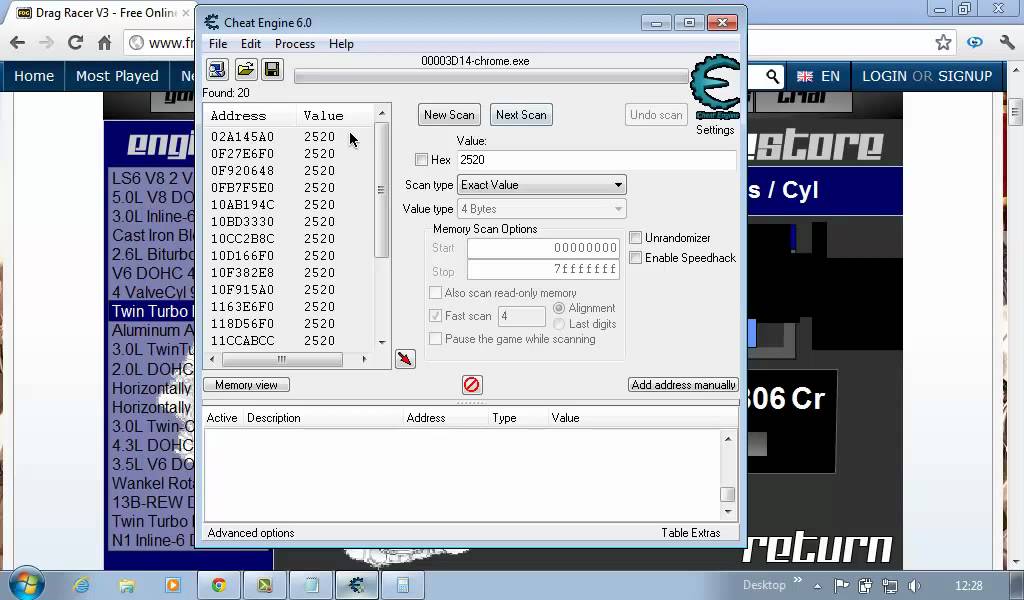This screenshot has width=1024, height=600.
Task: Select Twin Turbo engine in game list
Action: pos(153,311)
